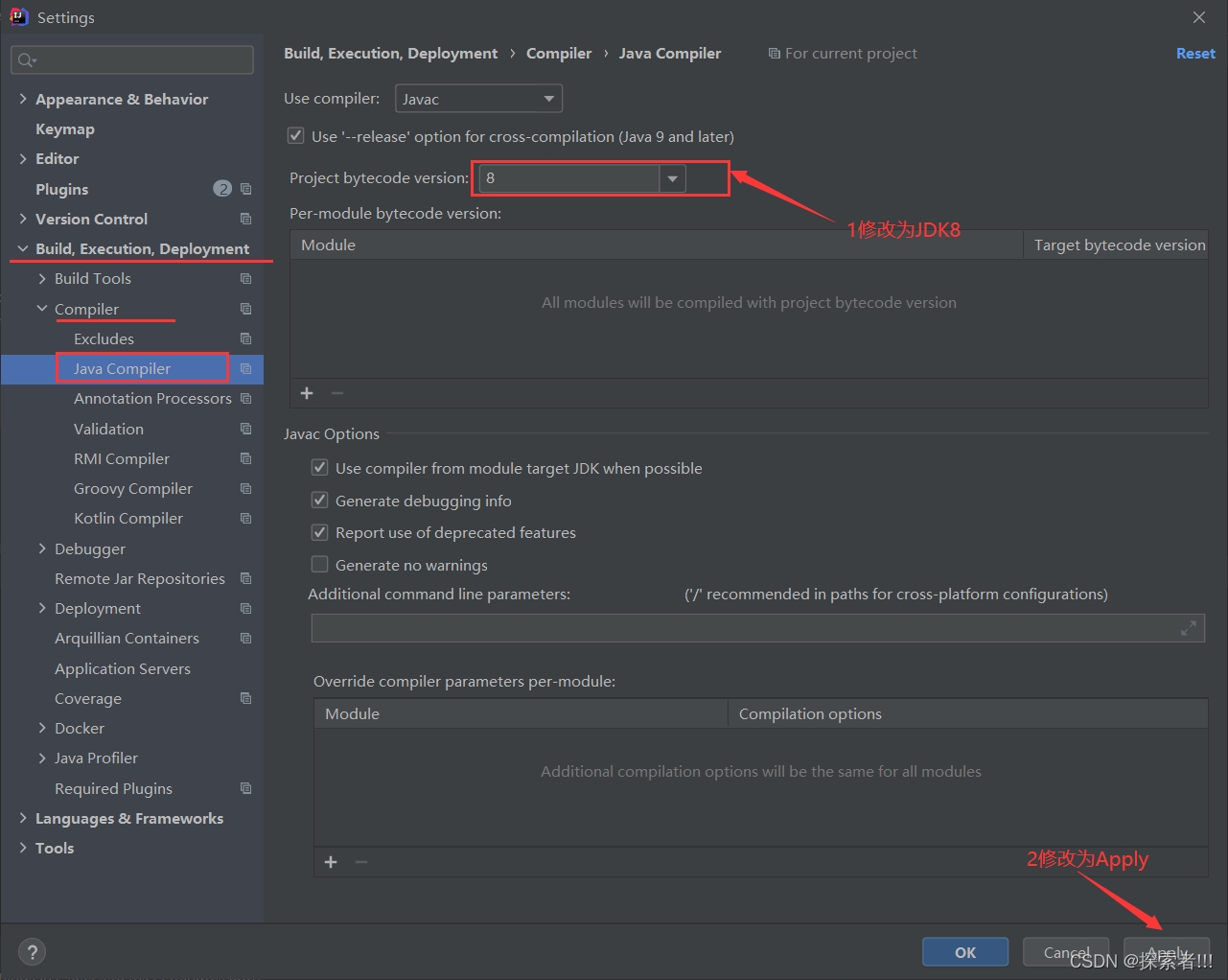Click the project-level icon next to Version Control
This screenshot has height=980, width=1228.
click(246, 219)
